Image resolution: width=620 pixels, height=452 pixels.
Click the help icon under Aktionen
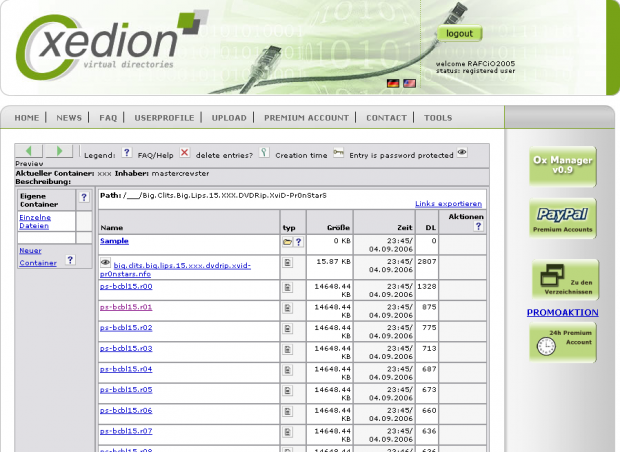click(x=478, y=227)
